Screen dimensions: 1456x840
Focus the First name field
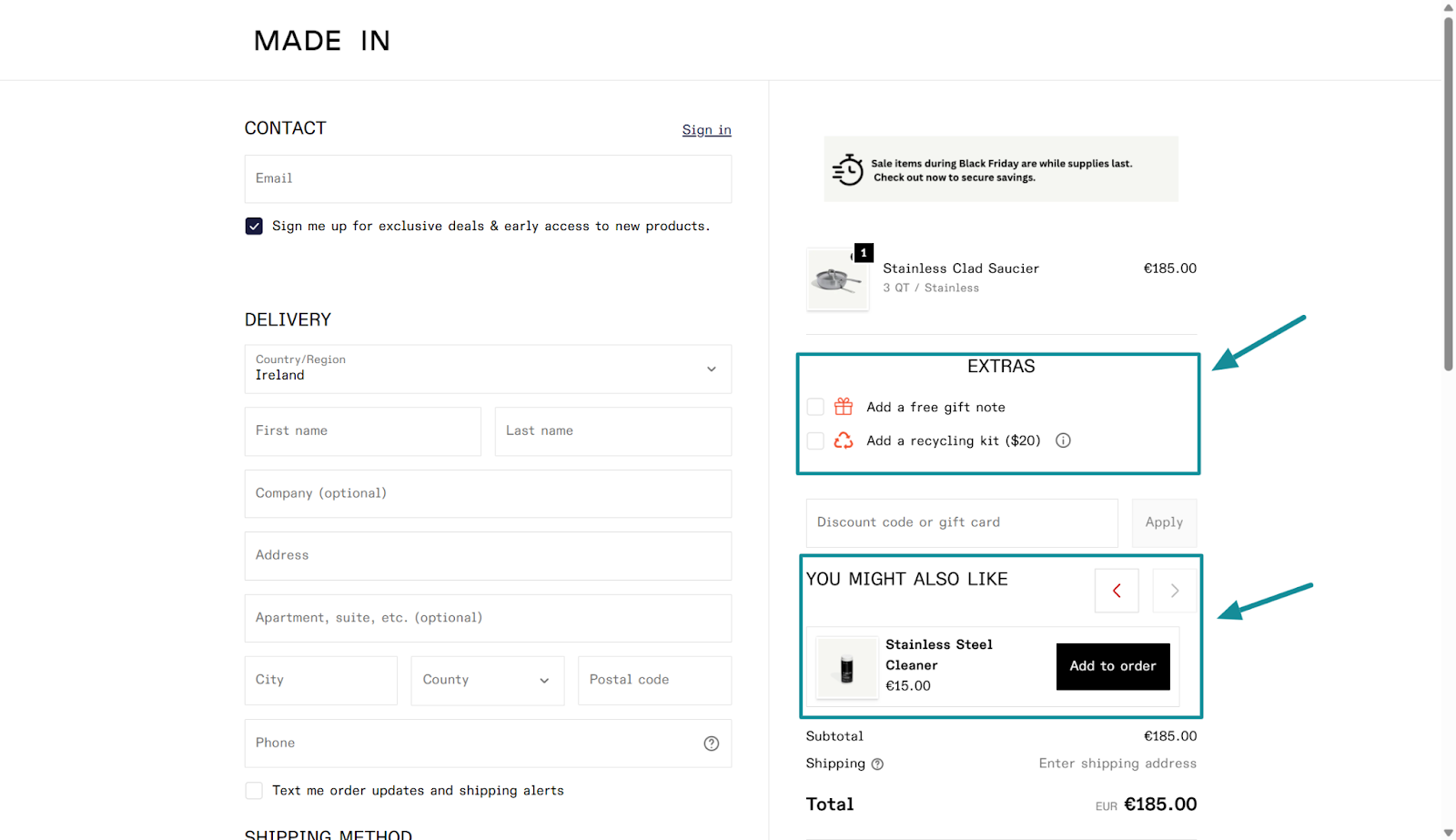pos(362,431)
